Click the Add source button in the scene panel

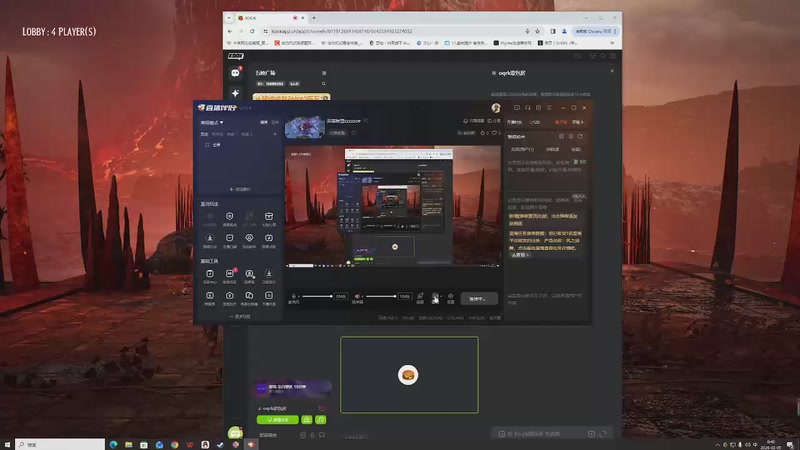tap(239, 189)
